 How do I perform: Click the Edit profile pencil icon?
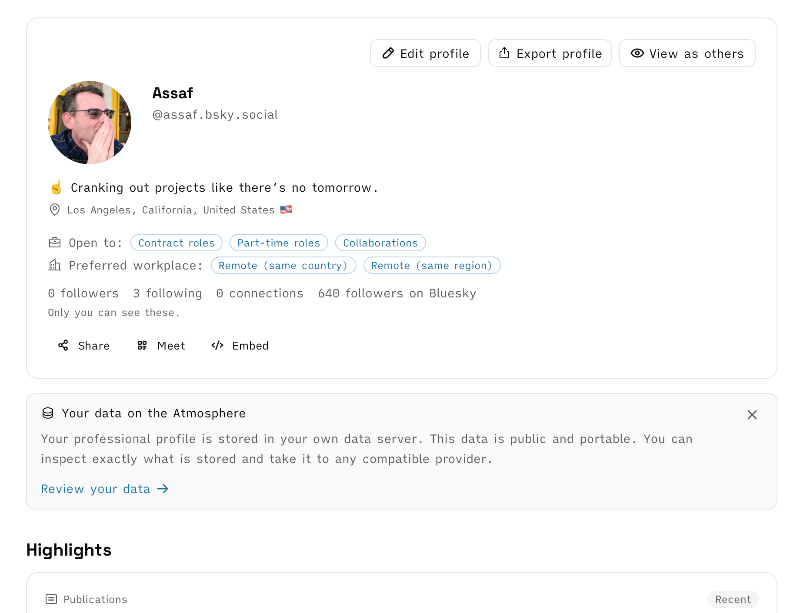(x=388, y=53)
